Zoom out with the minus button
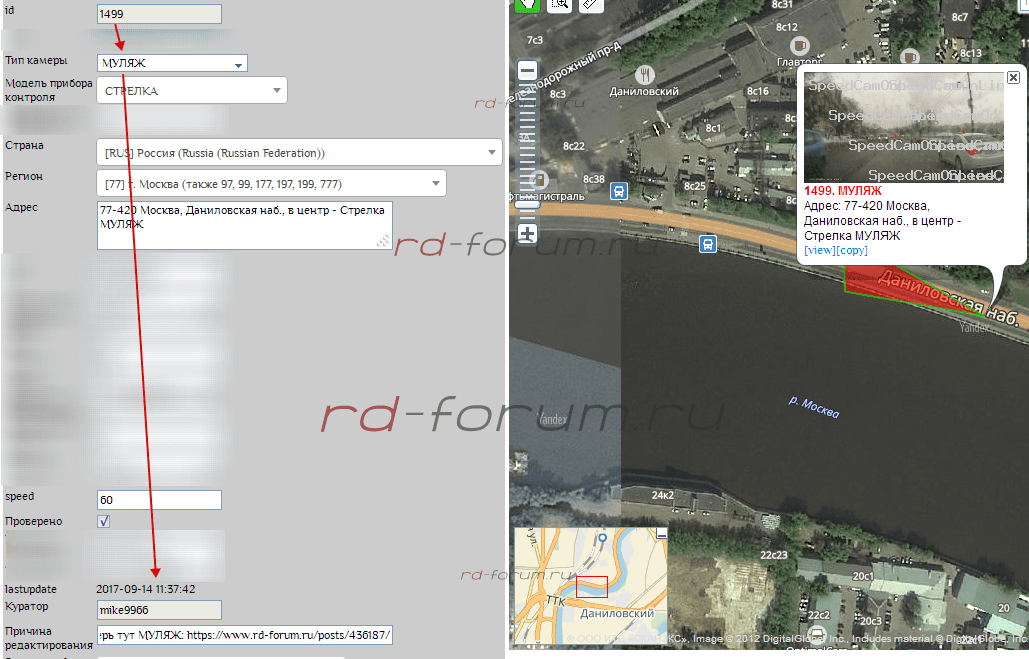Image resolution: width=1029 pixels, height=659 pixels. (x=528, y=71)
